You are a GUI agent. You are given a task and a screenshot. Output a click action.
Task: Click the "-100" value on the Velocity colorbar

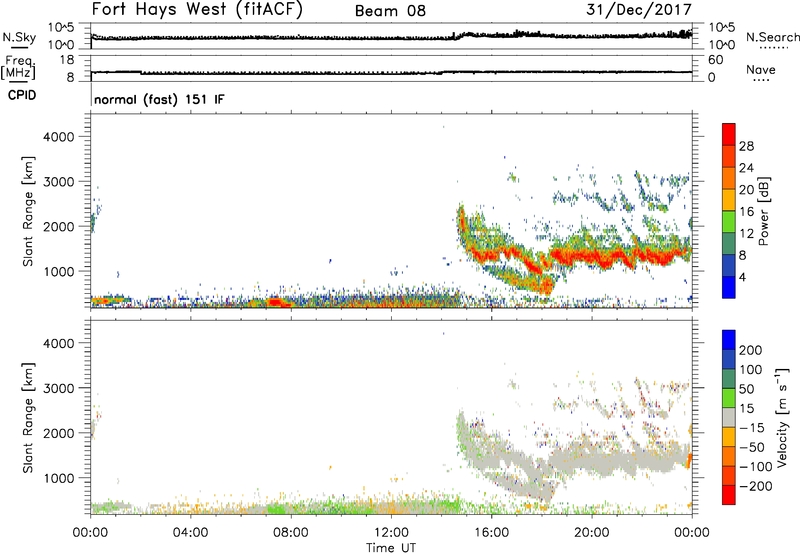pyautogui.click(x=755, y=467)
